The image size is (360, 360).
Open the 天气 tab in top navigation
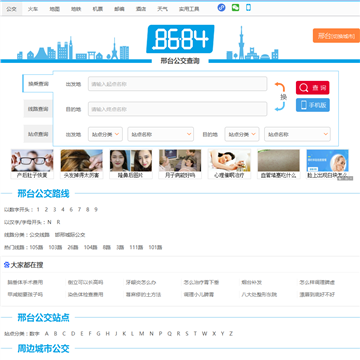[162, 9]
